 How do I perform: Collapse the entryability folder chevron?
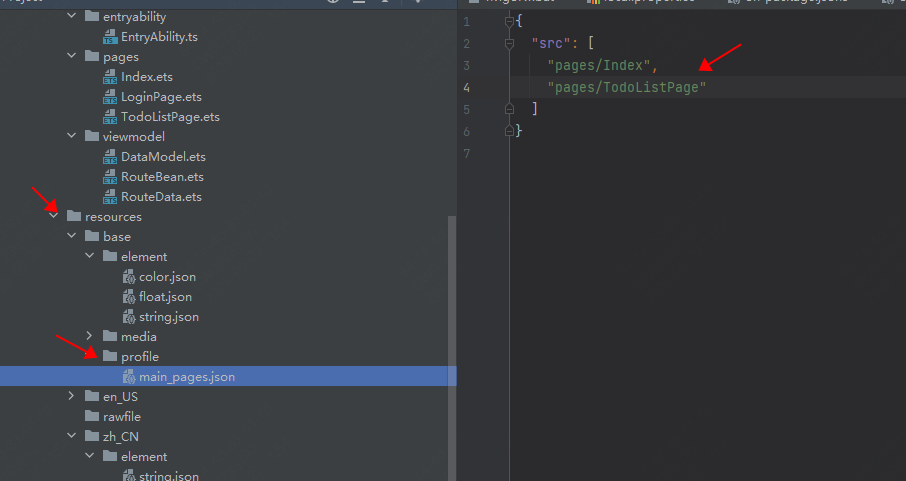[x=72, y=16]
